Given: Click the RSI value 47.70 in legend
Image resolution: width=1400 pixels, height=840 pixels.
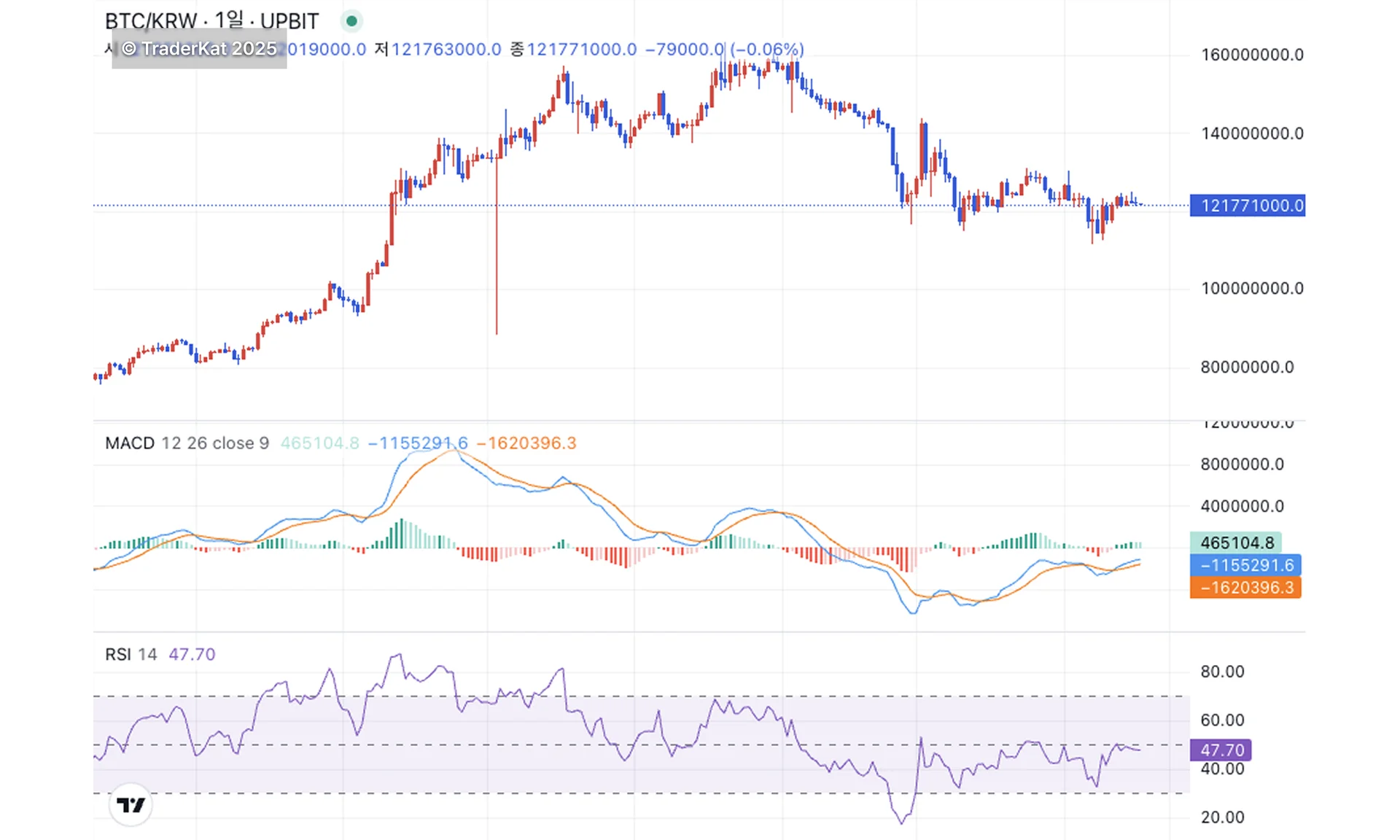Looking at the screenshot, I should [192, 654].
